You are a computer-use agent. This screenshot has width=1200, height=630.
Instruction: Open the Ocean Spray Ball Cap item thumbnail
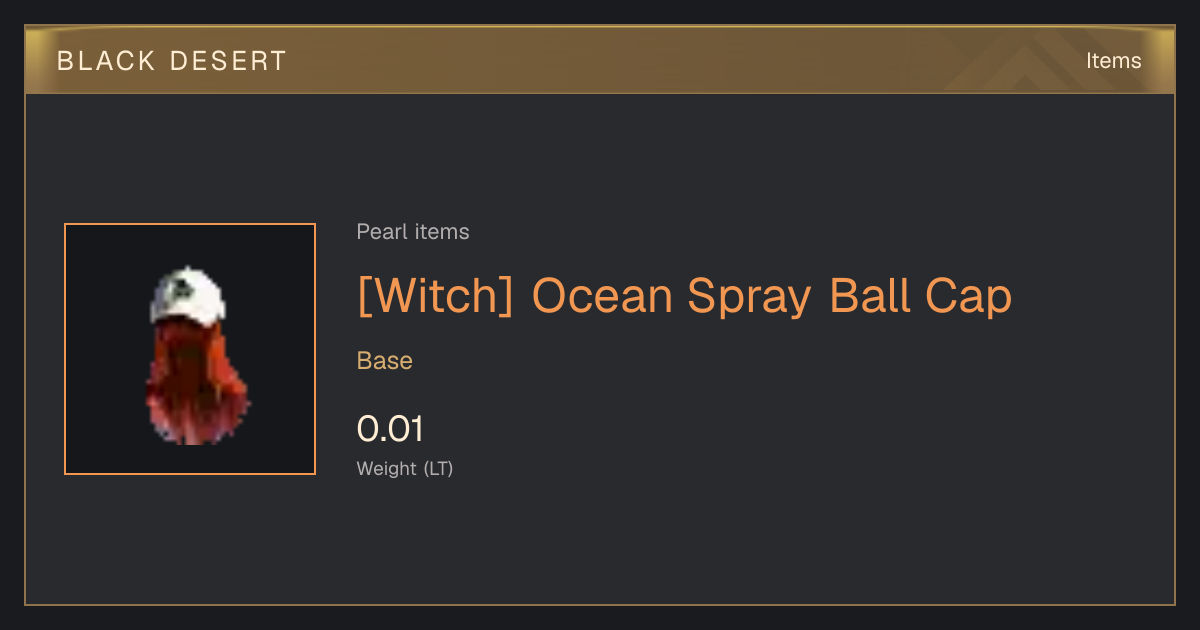(x=190, y=349)
